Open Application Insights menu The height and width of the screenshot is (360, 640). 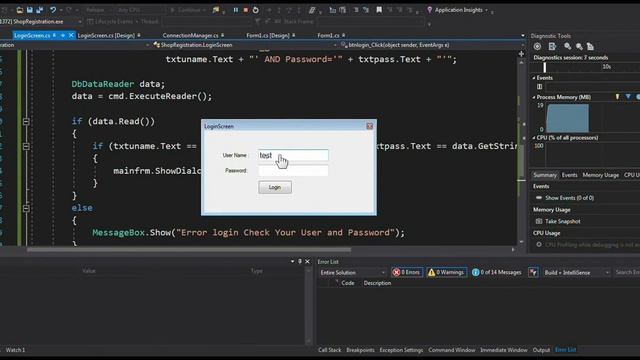click(458, 10)
